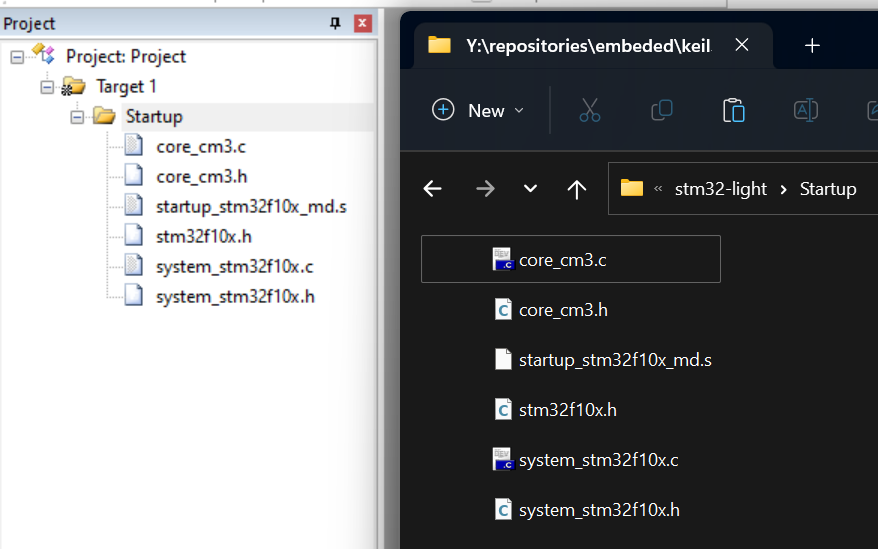This screenshot has height=549, width=878.
Task: Go forward in File Explorer
Action: point(485,189)
